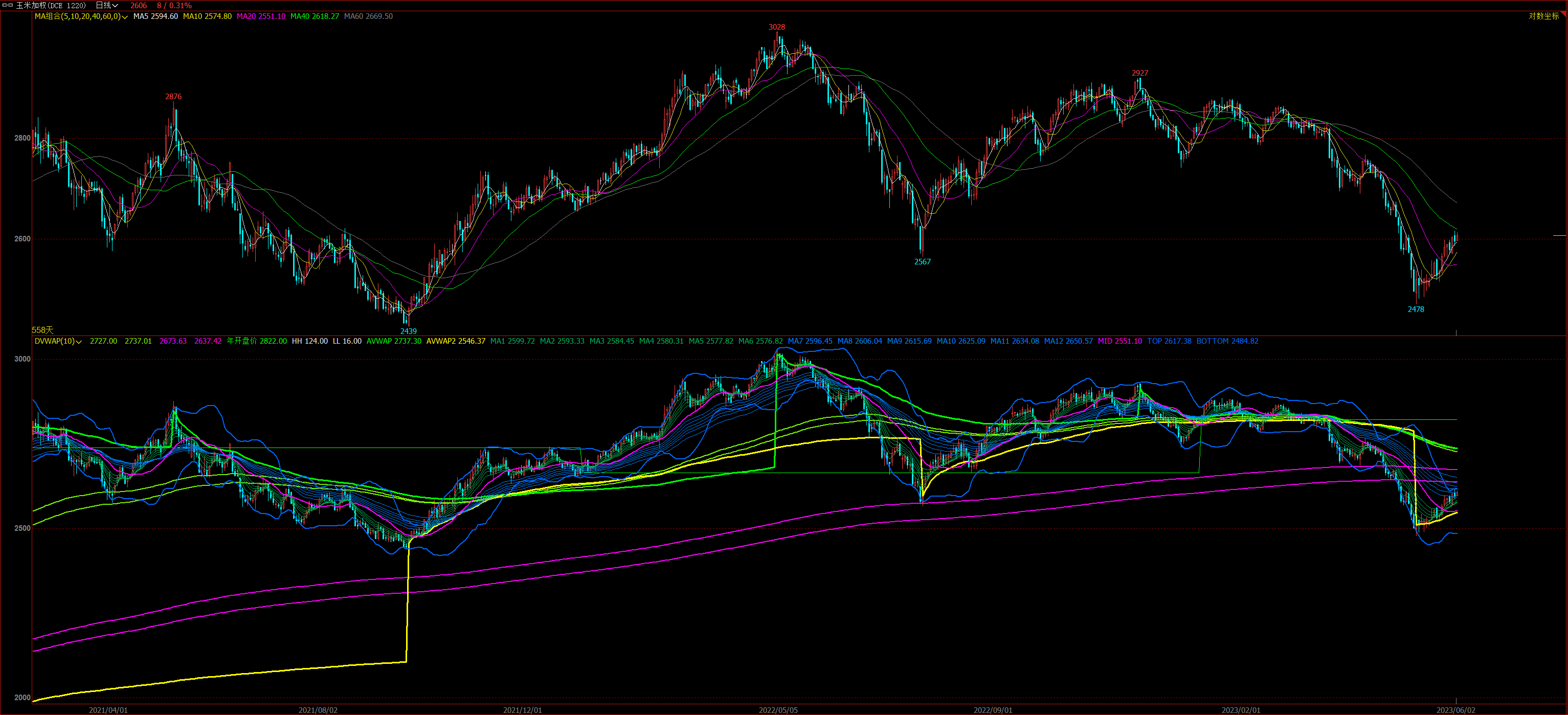
Task: Click the 558天 day count label
Action: 42,330
